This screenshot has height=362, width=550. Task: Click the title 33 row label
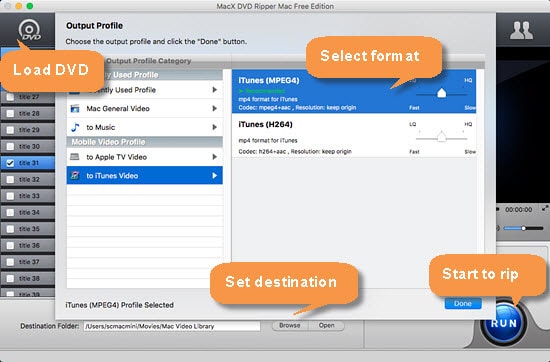pos(29,196)
